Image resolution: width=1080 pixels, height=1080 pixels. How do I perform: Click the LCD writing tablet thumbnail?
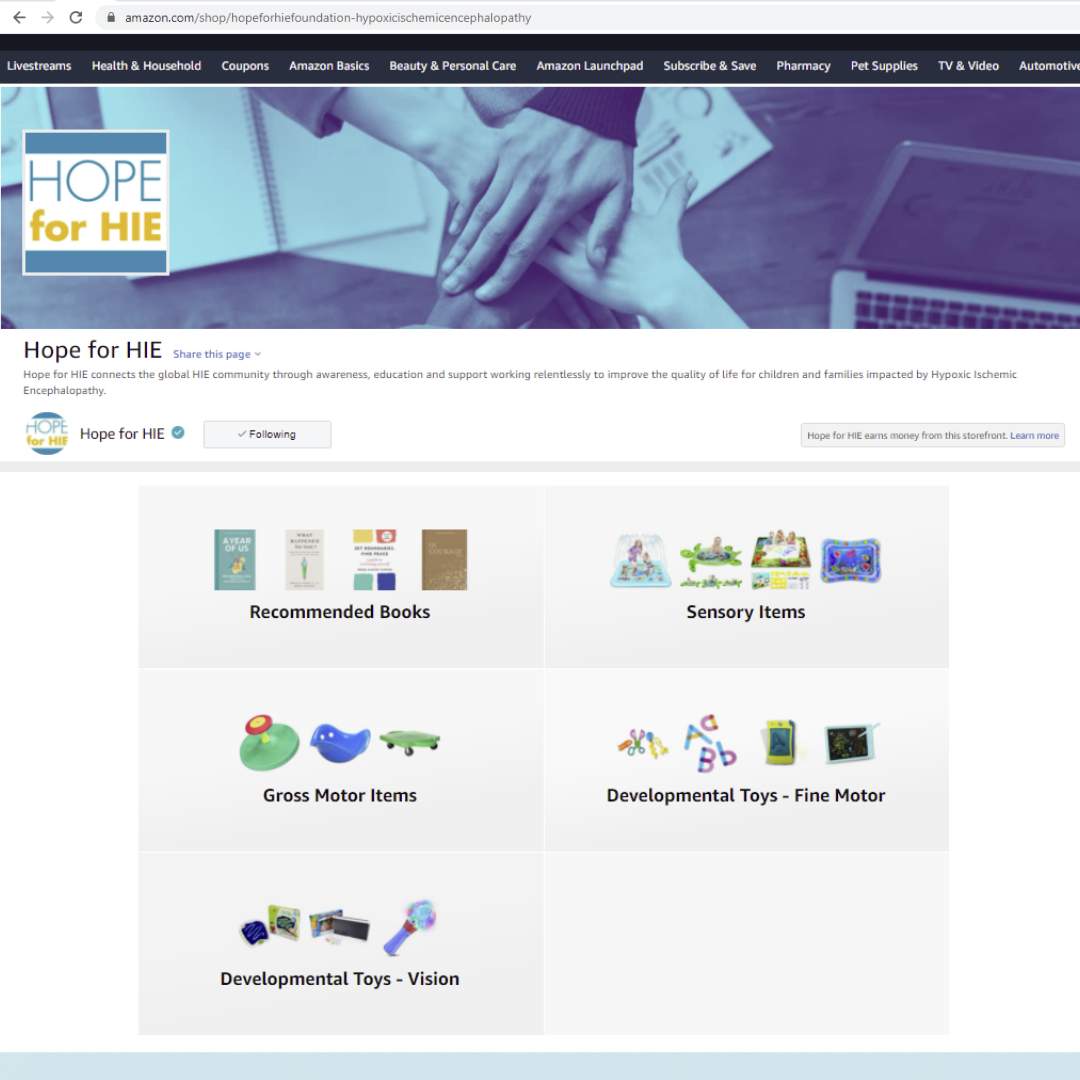851,742
